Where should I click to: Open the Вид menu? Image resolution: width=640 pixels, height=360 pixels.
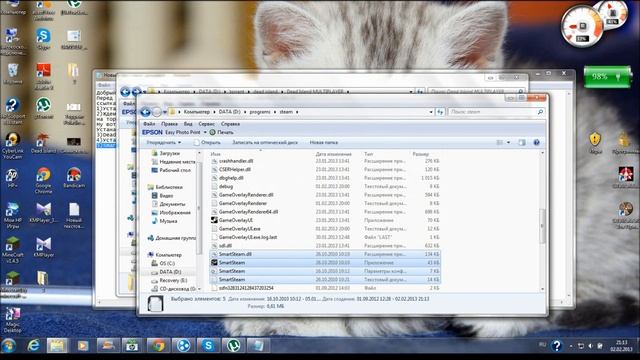(x=188, y=124)
